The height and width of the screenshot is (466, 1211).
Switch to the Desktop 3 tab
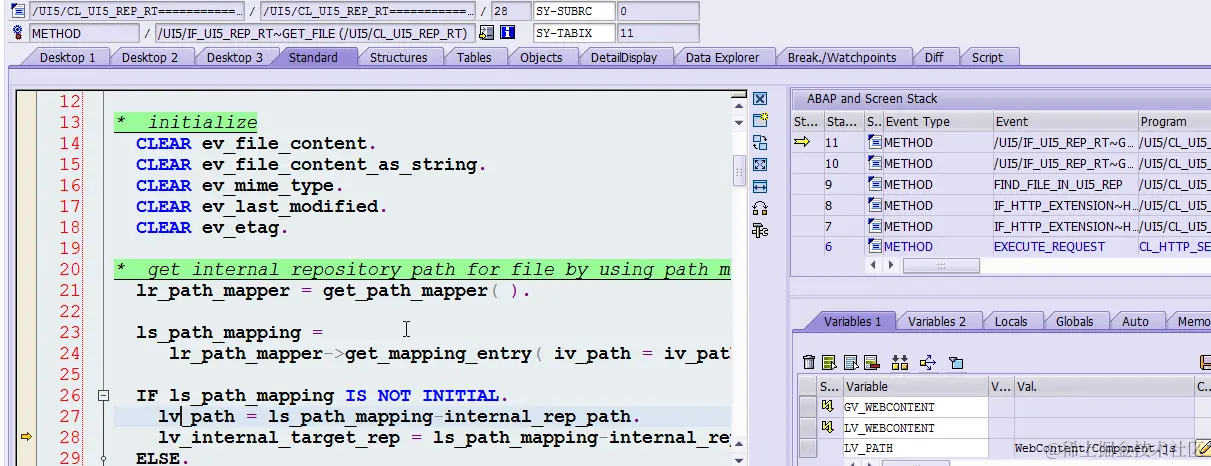click(x=235, y=57)
